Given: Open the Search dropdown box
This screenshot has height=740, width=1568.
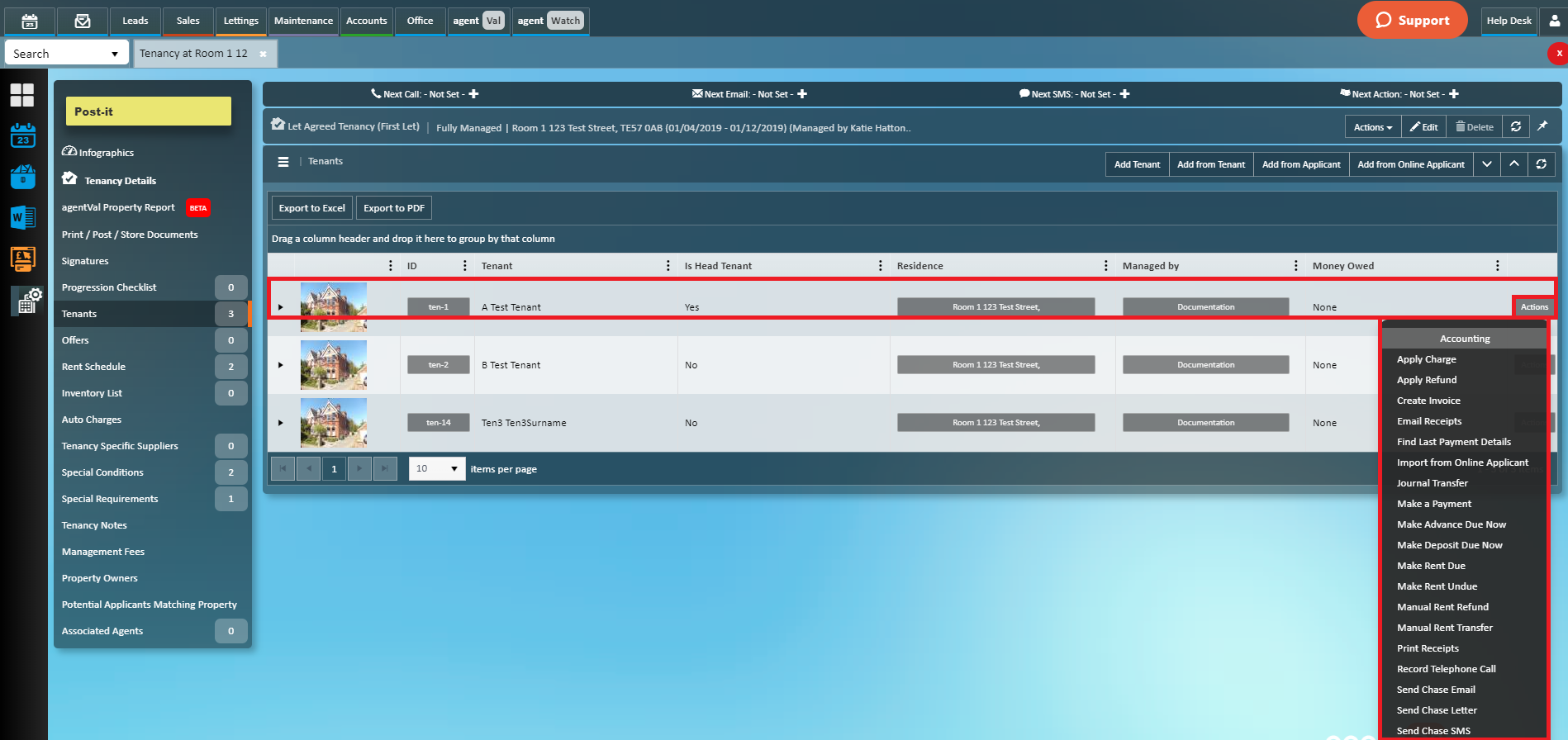Looking at the screenshot, I should (x=66, y=54).
